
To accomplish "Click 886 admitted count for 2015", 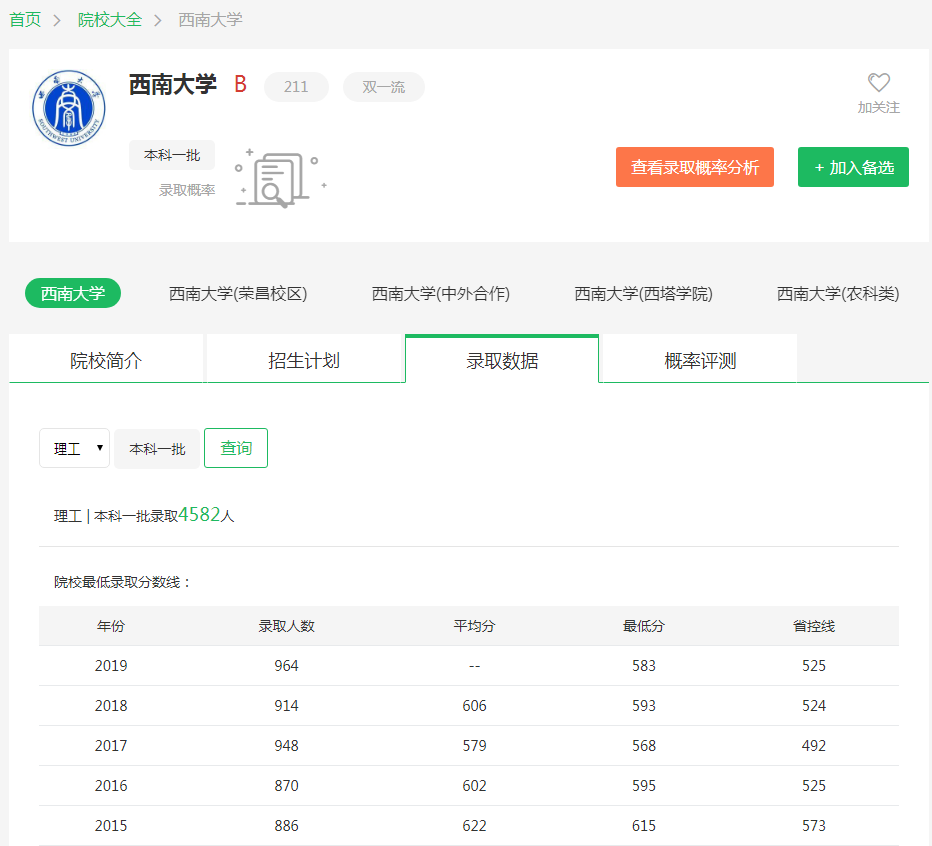I will click(286, 826).
